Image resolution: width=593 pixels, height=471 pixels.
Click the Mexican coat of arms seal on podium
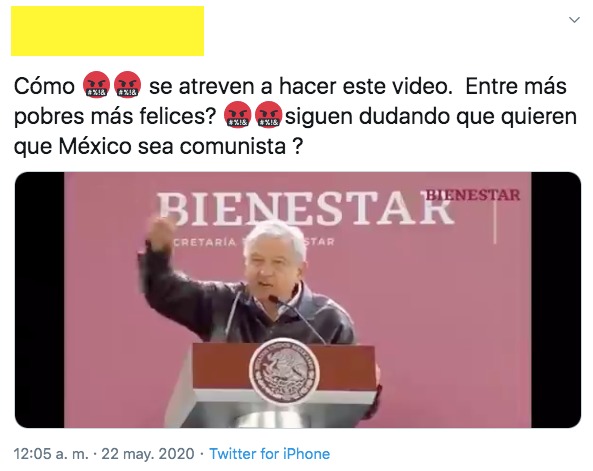284,371
